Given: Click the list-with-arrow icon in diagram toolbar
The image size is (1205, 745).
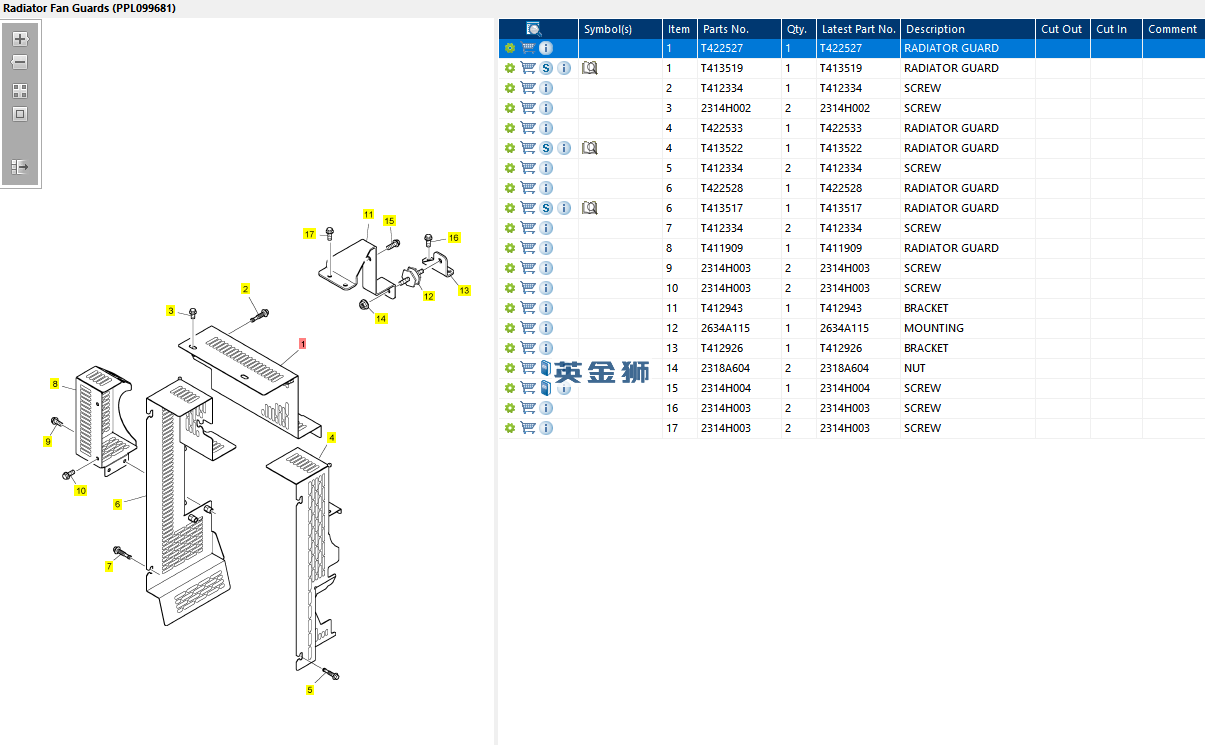Looking at the screenshot, I should click(20, 167).
